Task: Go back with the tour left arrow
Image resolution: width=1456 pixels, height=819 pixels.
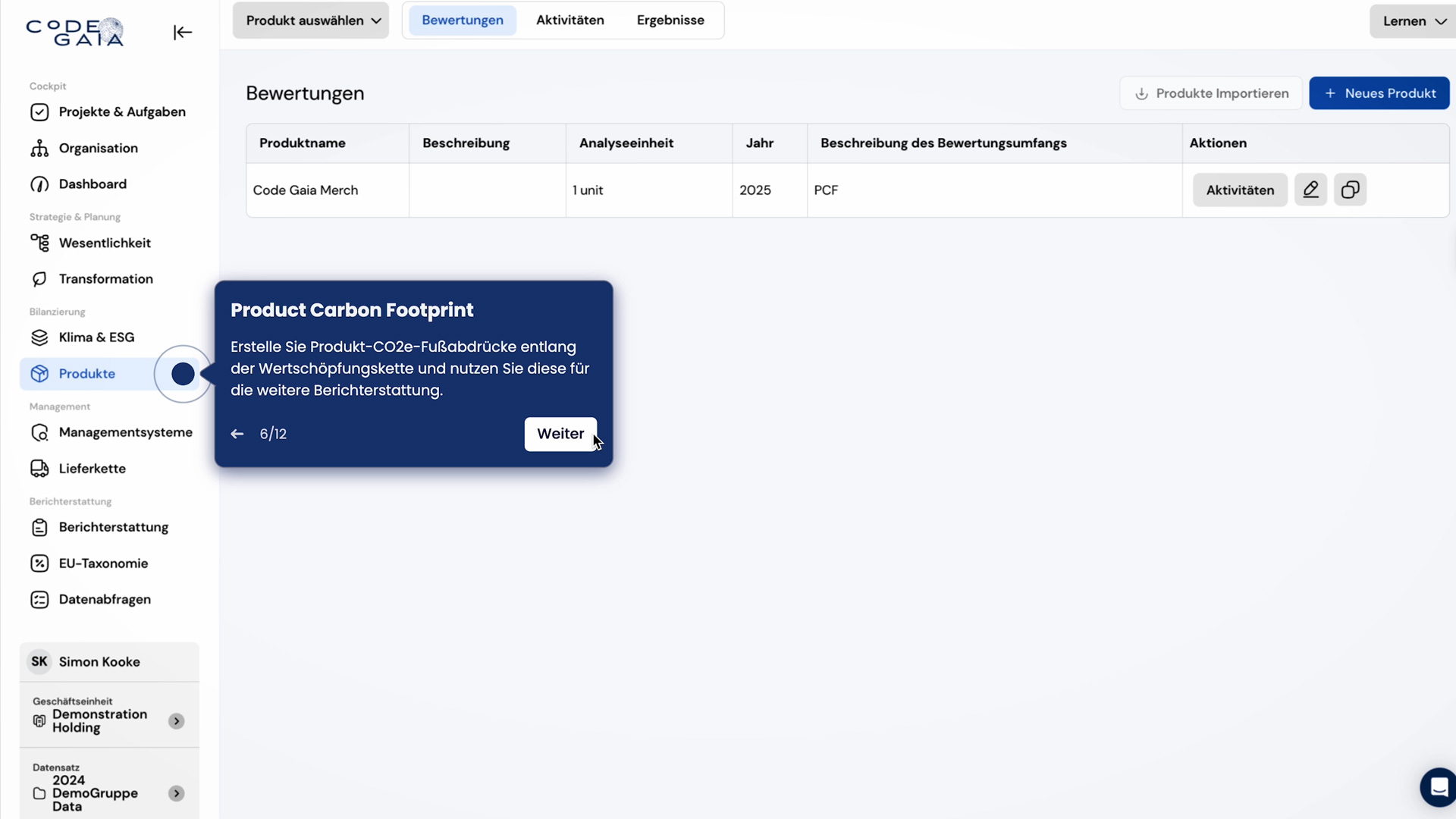Action: [x=237, y=434]
